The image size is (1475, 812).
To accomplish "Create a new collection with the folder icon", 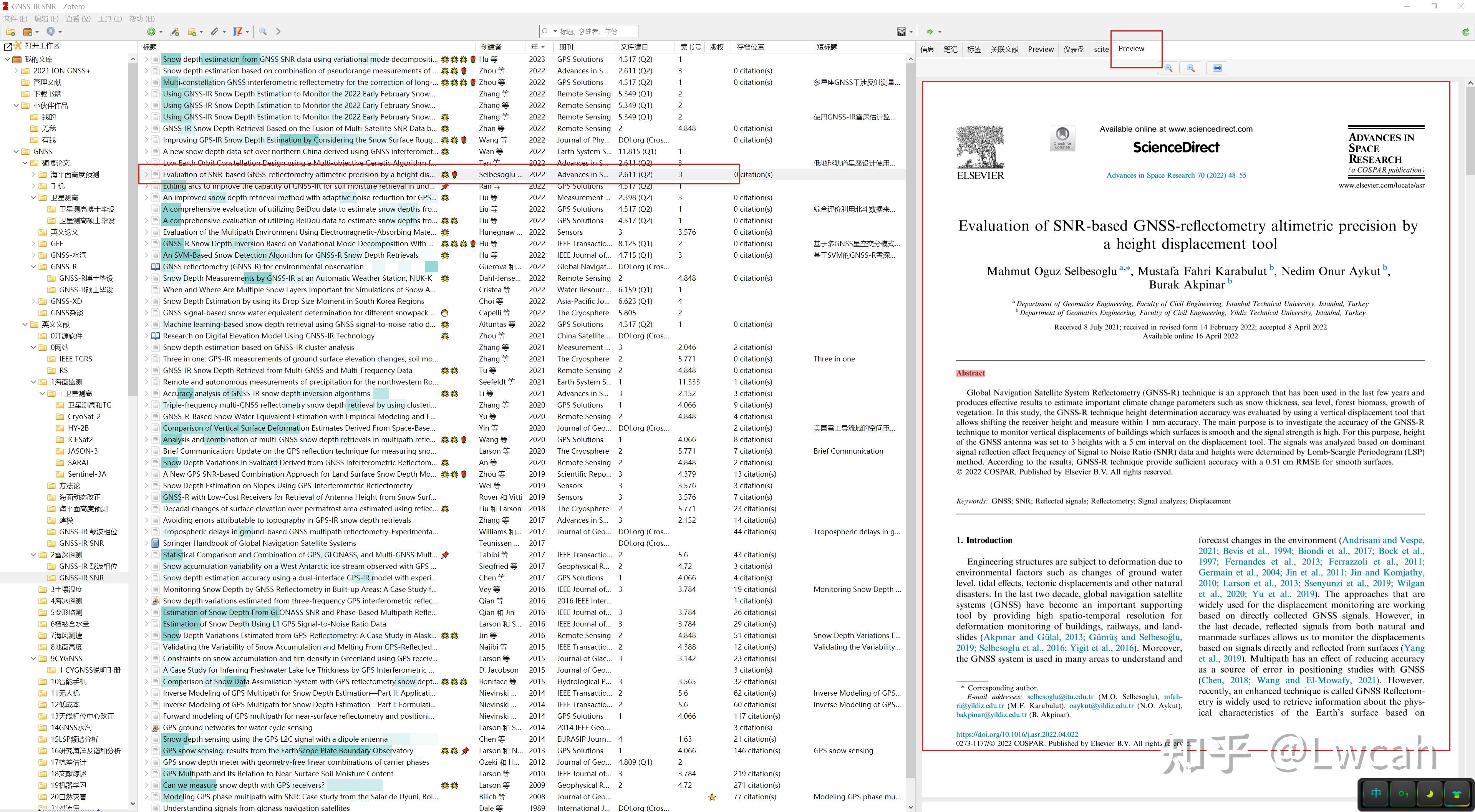I will 10,32.
